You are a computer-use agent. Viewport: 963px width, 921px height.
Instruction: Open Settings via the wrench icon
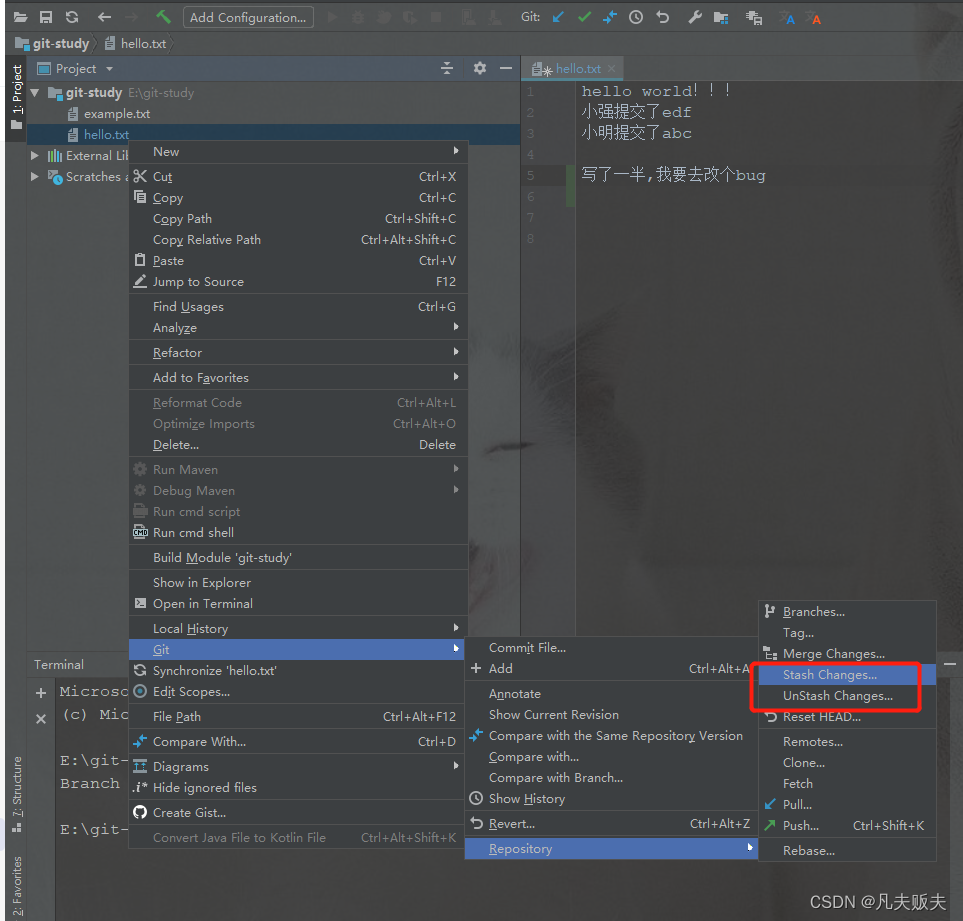[695, 17]
